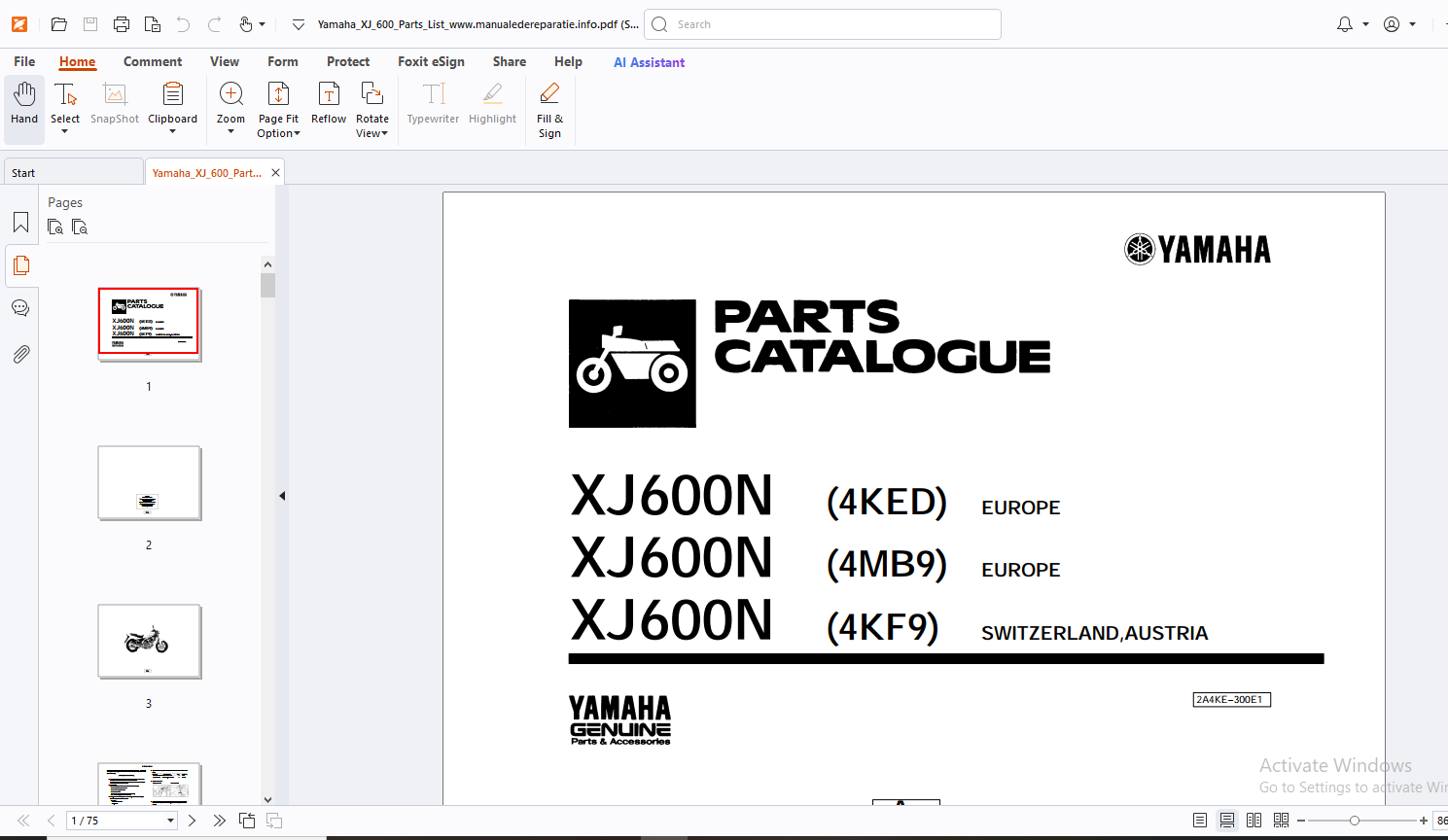Click the Rotate View tool
Viewport: 1448px width, 840px height.
click(371, 109)
